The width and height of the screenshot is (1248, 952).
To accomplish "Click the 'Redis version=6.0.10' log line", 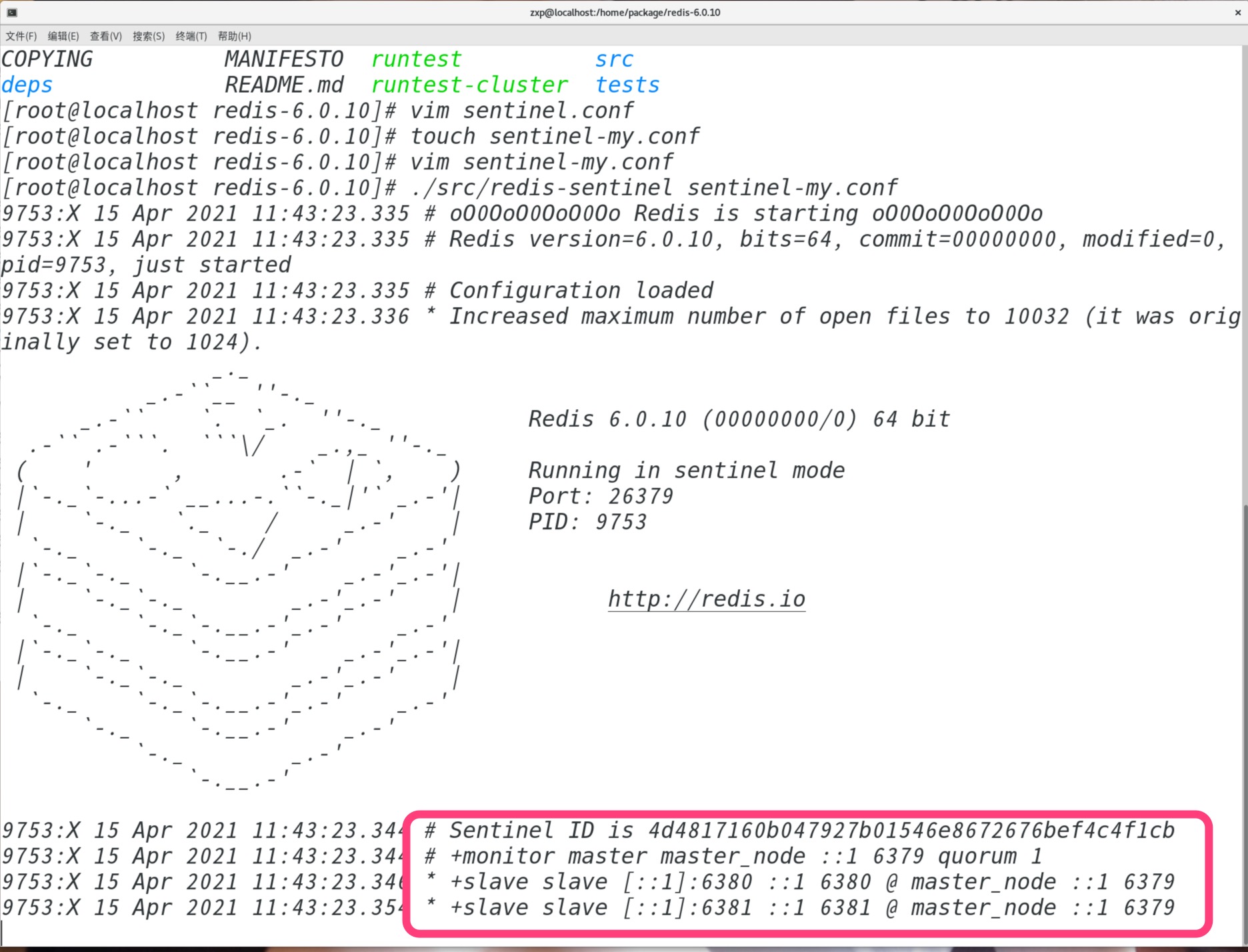I will coord(613,239).
